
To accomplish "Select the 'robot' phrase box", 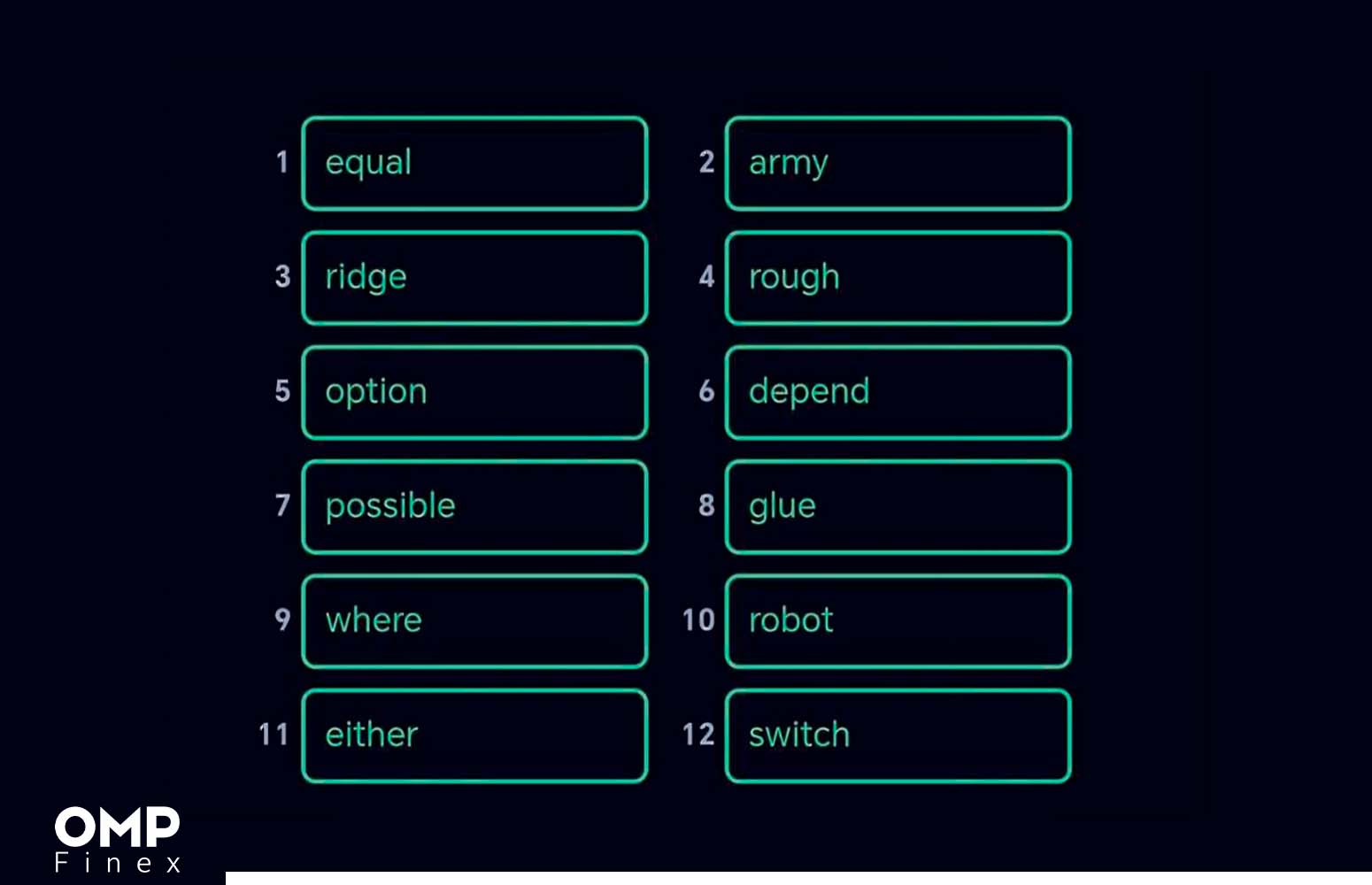I will point(898,621).
